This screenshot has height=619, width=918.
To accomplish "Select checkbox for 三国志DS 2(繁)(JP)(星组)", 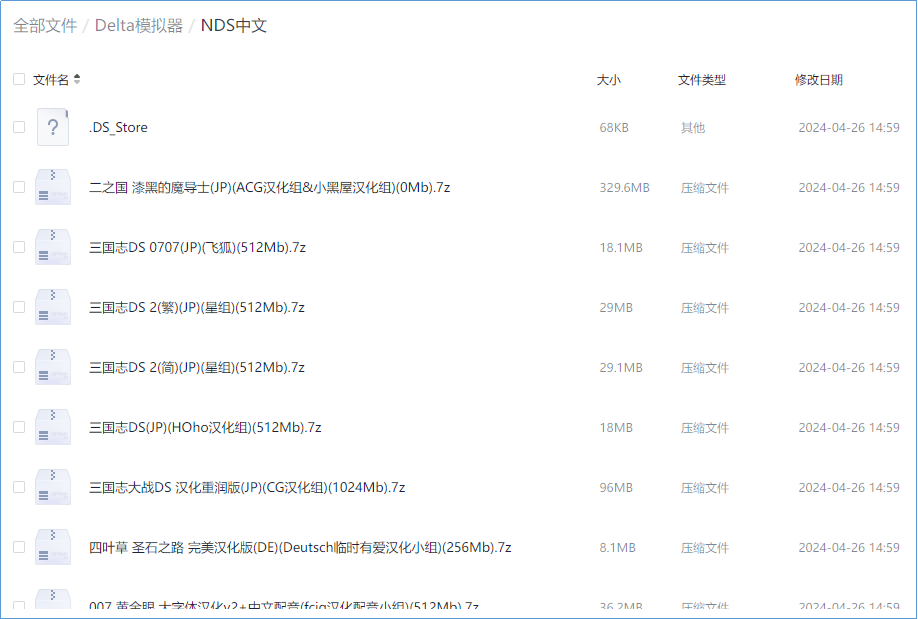I will pos(19,307).
